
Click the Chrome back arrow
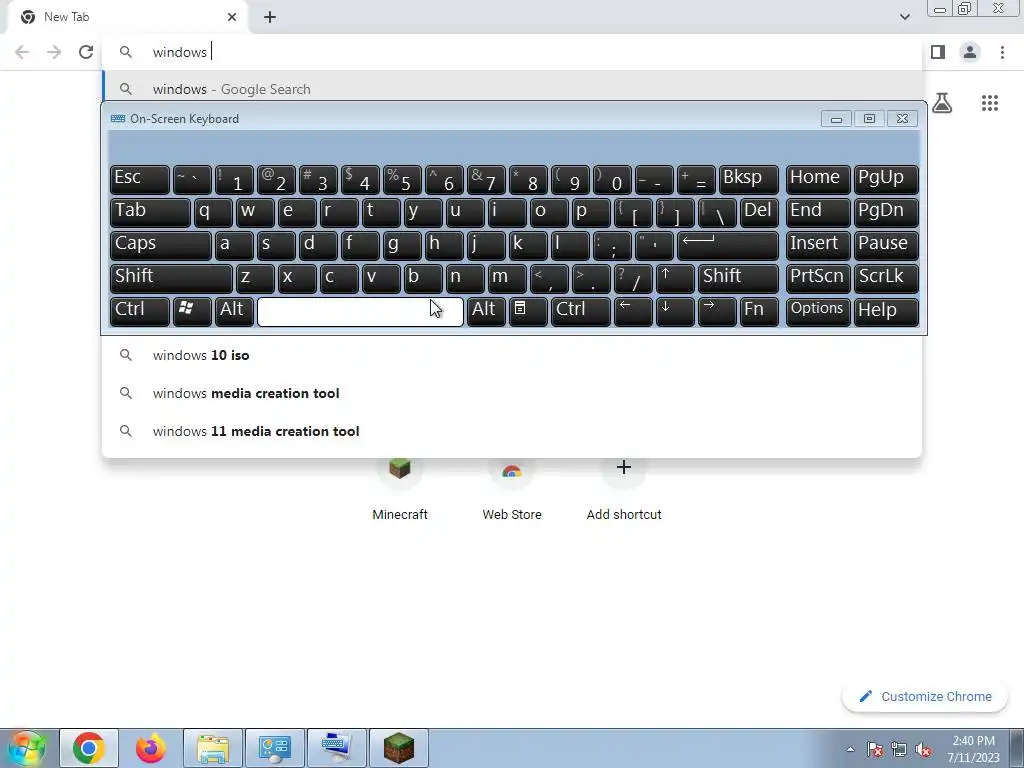[x=22, y=52]
